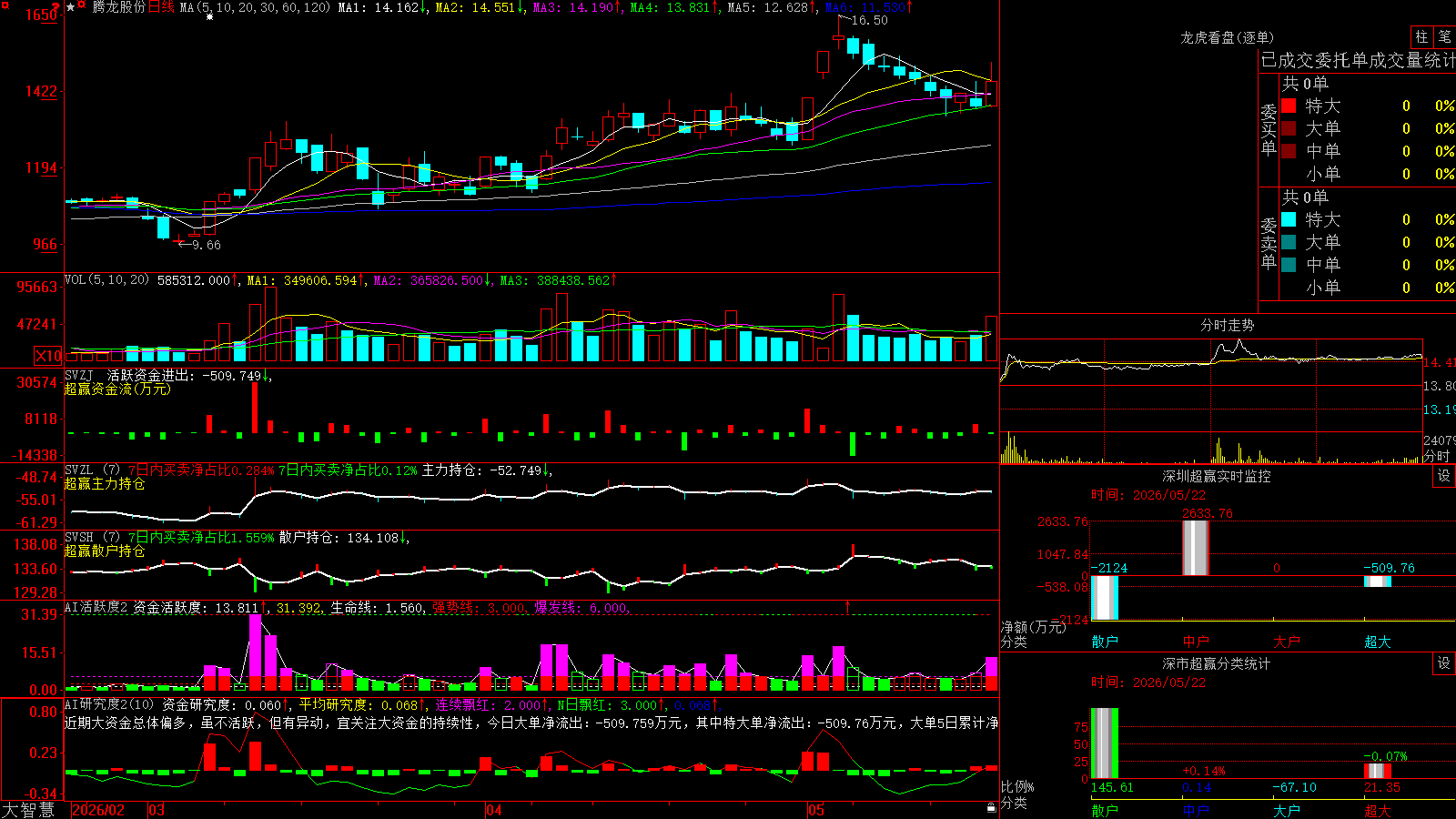This screenshot has height=819, width=1456.
Task: Open 设 settings for 深圳超赢实时监控
Action: pos(1444,476)
